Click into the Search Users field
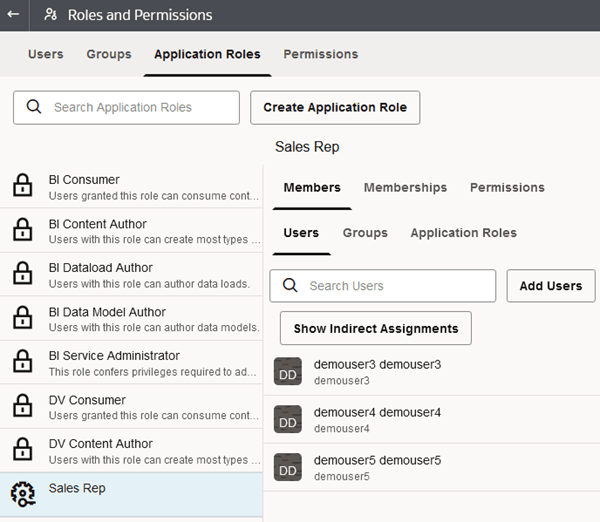 click(396, 286)
